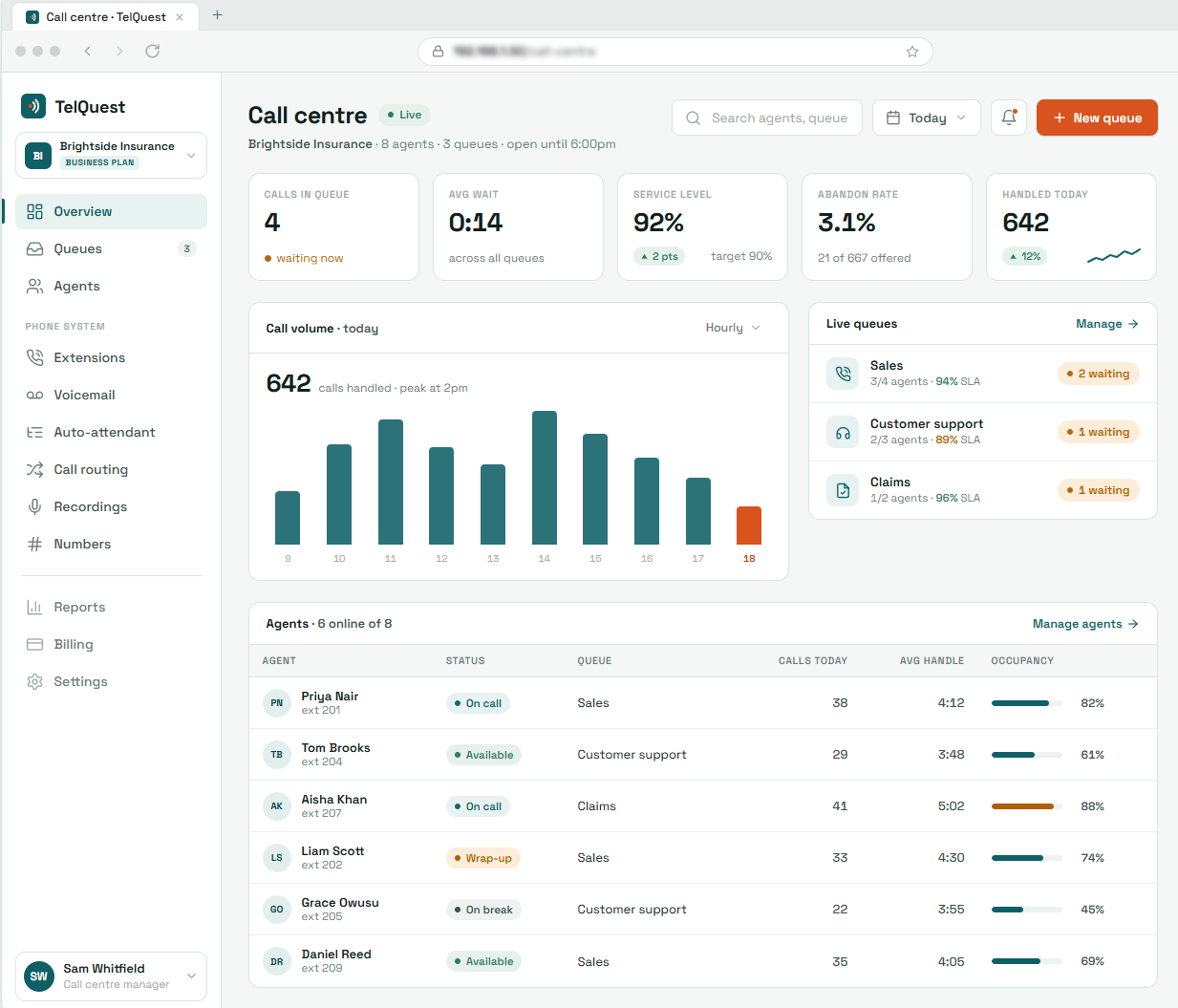Click the Search agents, queue field
This screenshot has height=1008, width=1178.
click(x=767, y=118)
